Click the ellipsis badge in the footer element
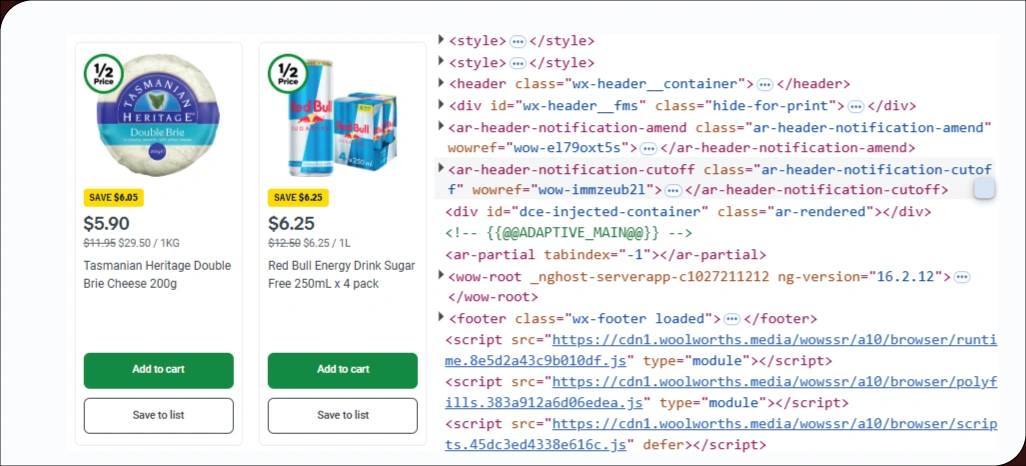 [732, 319]
